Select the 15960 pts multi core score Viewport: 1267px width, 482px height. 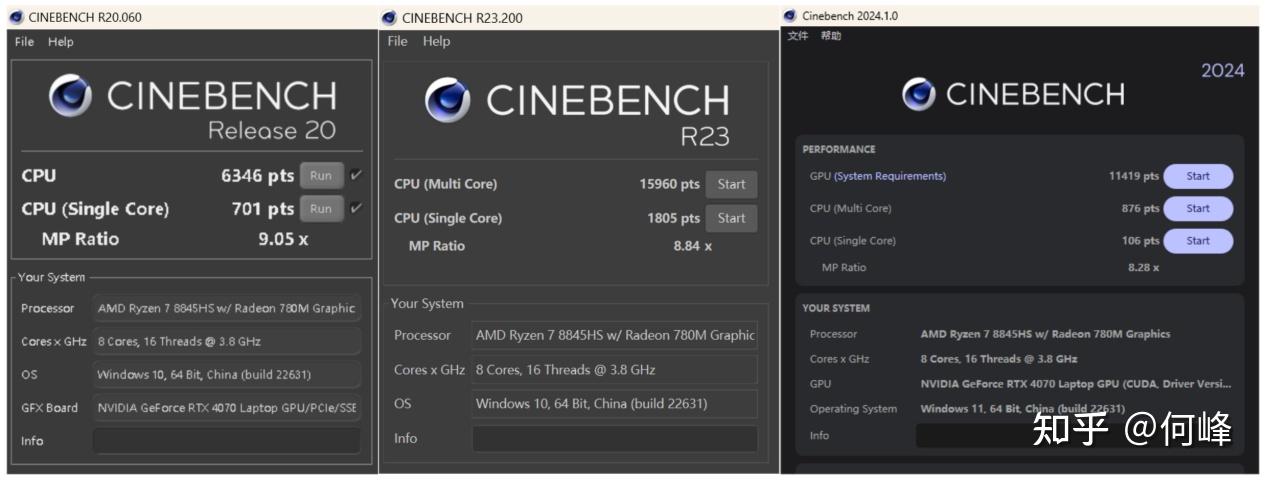[670, 184]
